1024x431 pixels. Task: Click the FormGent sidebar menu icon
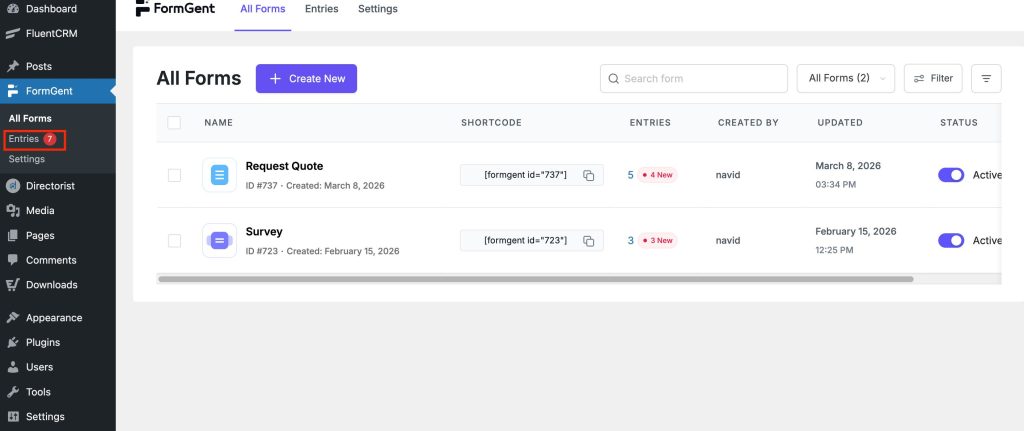click(x=12, y=91)
